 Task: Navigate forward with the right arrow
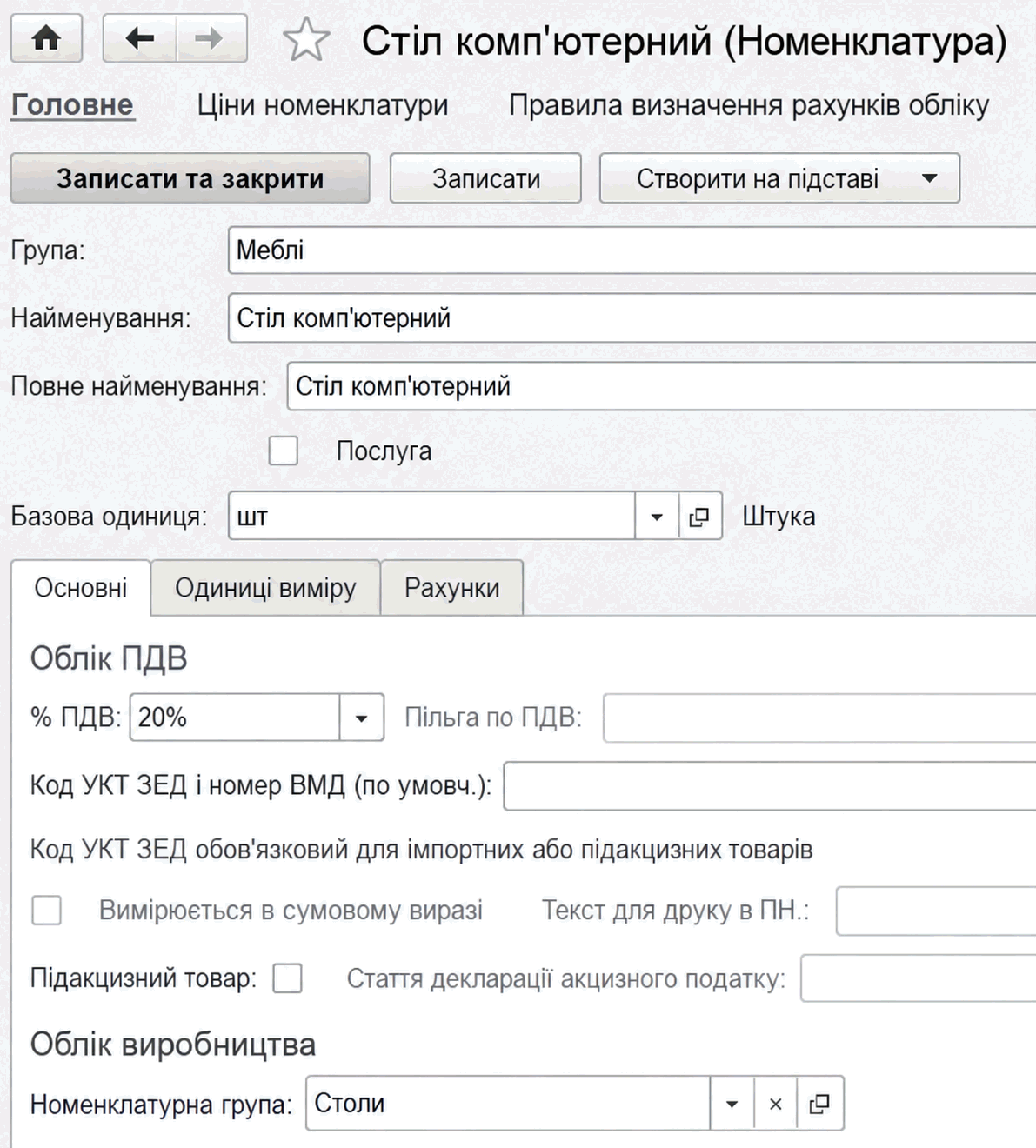[x=211, y=39]
